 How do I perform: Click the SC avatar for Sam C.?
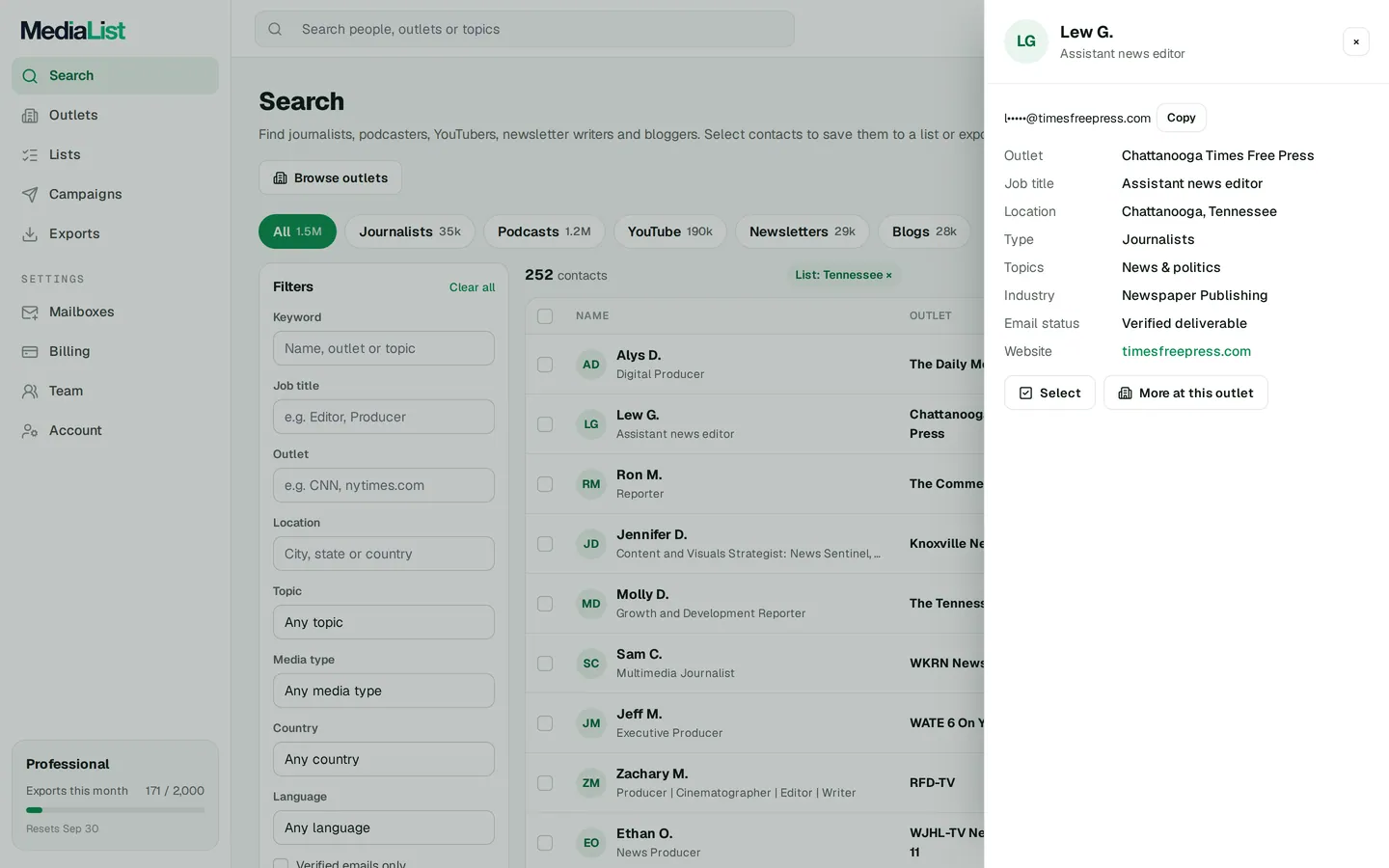coord(591,664)
